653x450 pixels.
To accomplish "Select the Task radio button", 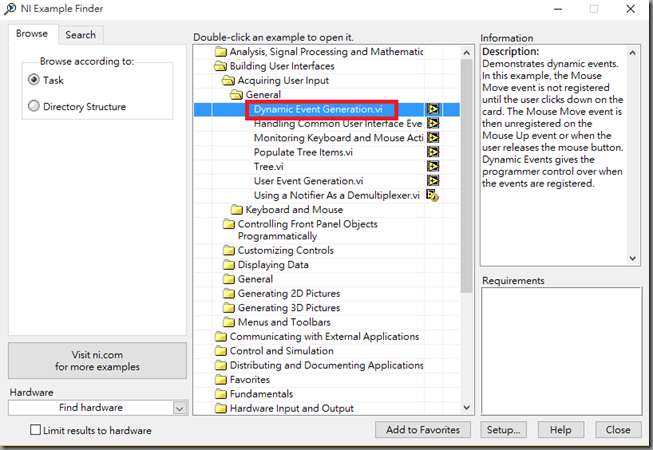I will coord(34,80).
